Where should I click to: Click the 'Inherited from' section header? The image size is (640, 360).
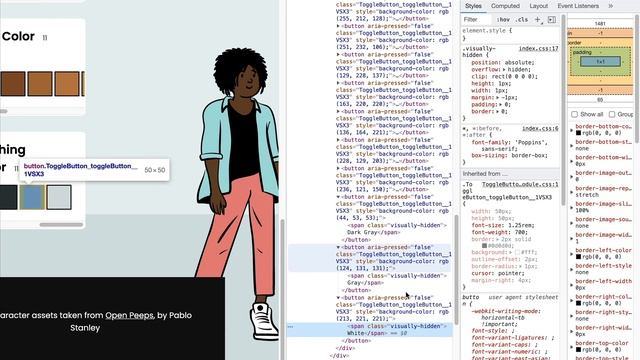point(510,174)
